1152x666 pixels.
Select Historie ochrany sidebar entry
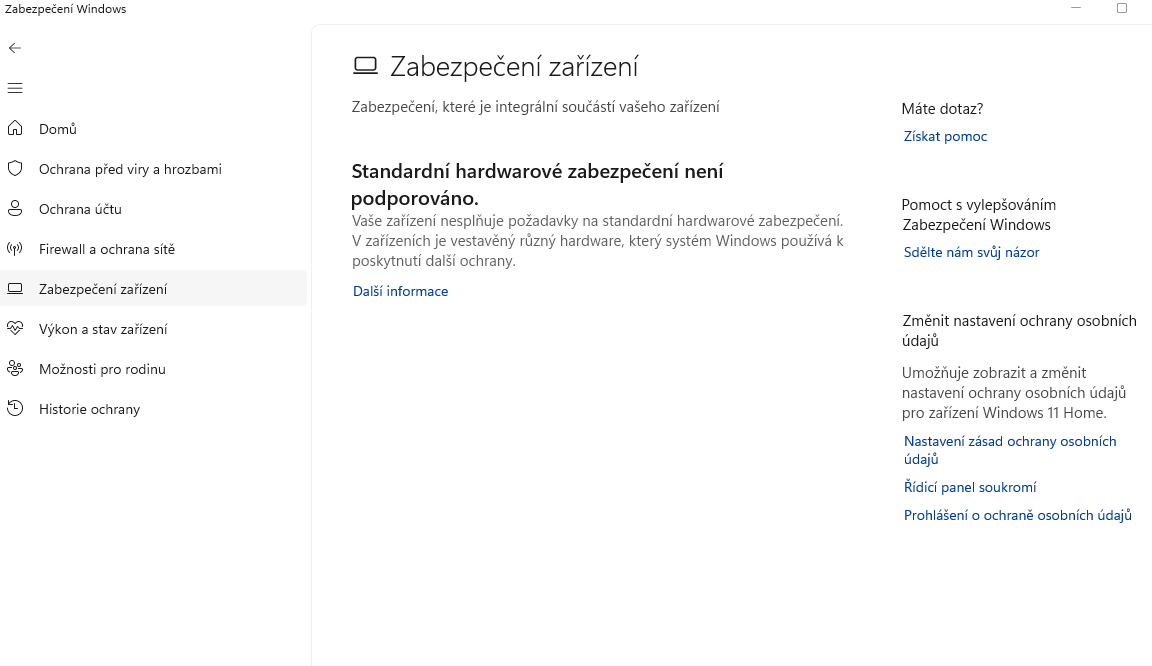pos(89,408)
